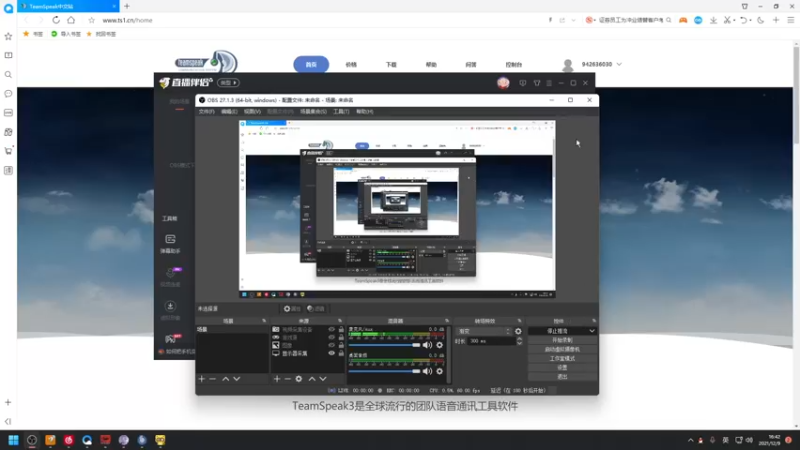Remove selected source in OBS

[288, 379]
